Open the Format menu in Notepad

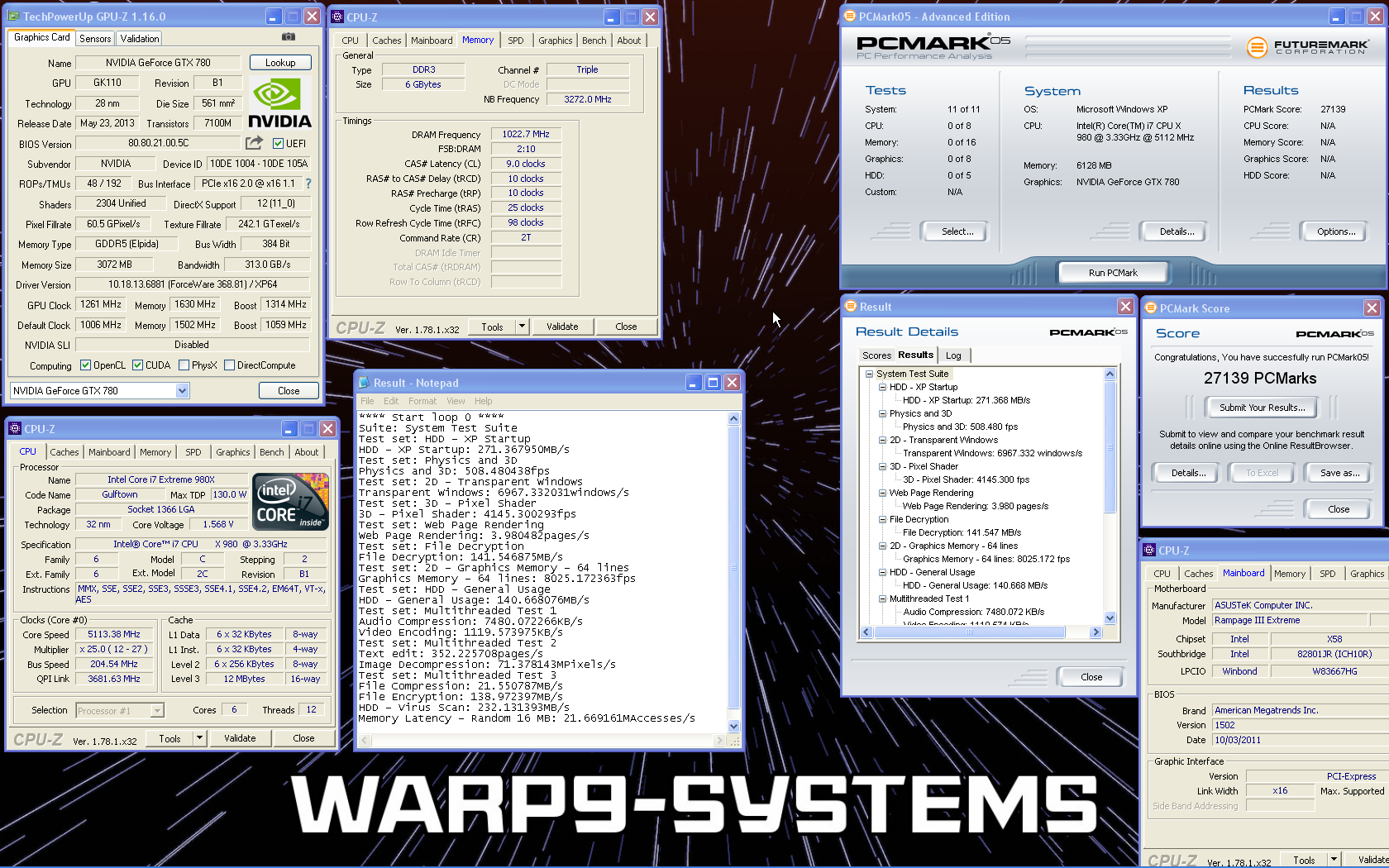pyautogui.click(x=422, y=401)
